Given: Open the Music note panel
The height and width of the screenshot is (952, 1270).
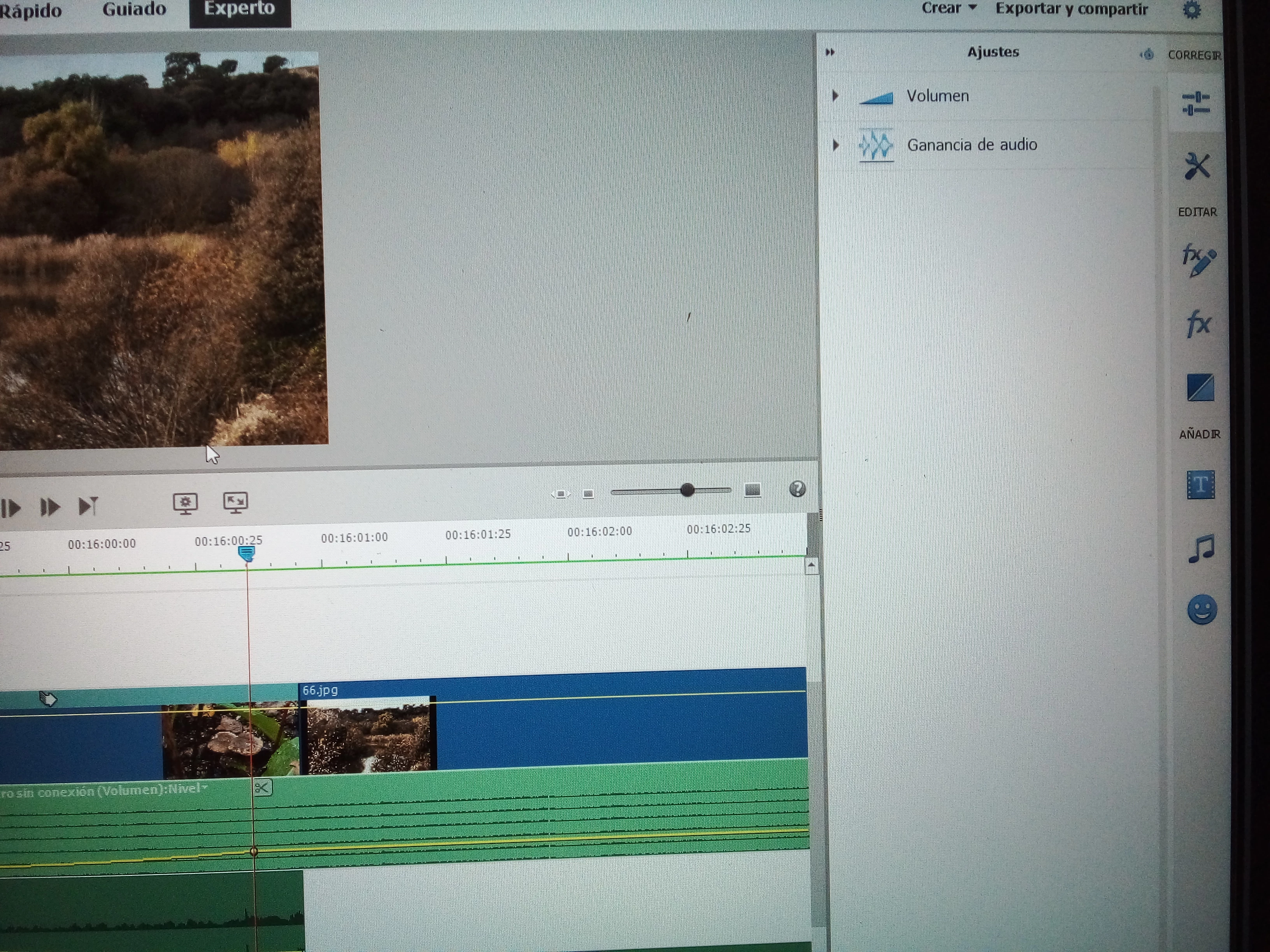Looking at the screenshot, I should 1201,549.
